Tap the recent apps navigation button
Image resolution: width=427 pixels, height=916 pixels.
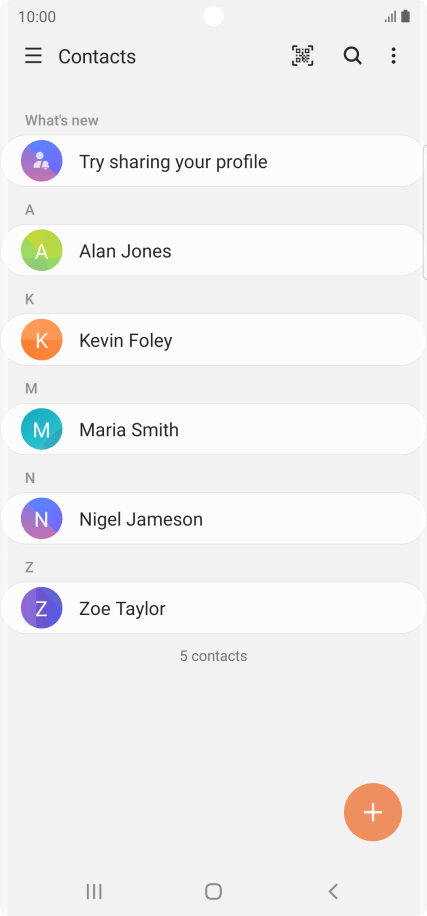(x=94, y=891)
